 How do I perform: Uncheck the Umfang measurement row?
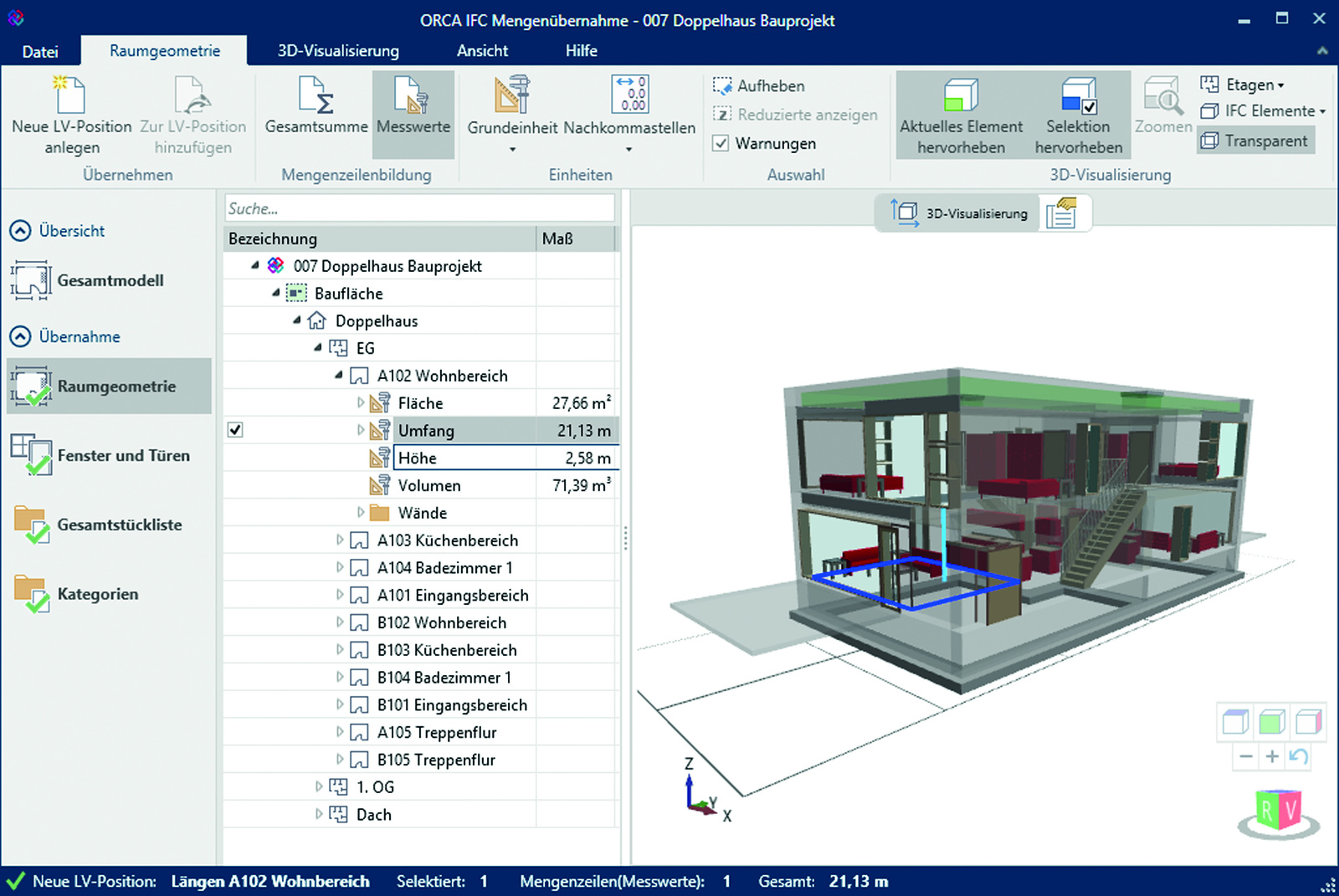[235, 430]
